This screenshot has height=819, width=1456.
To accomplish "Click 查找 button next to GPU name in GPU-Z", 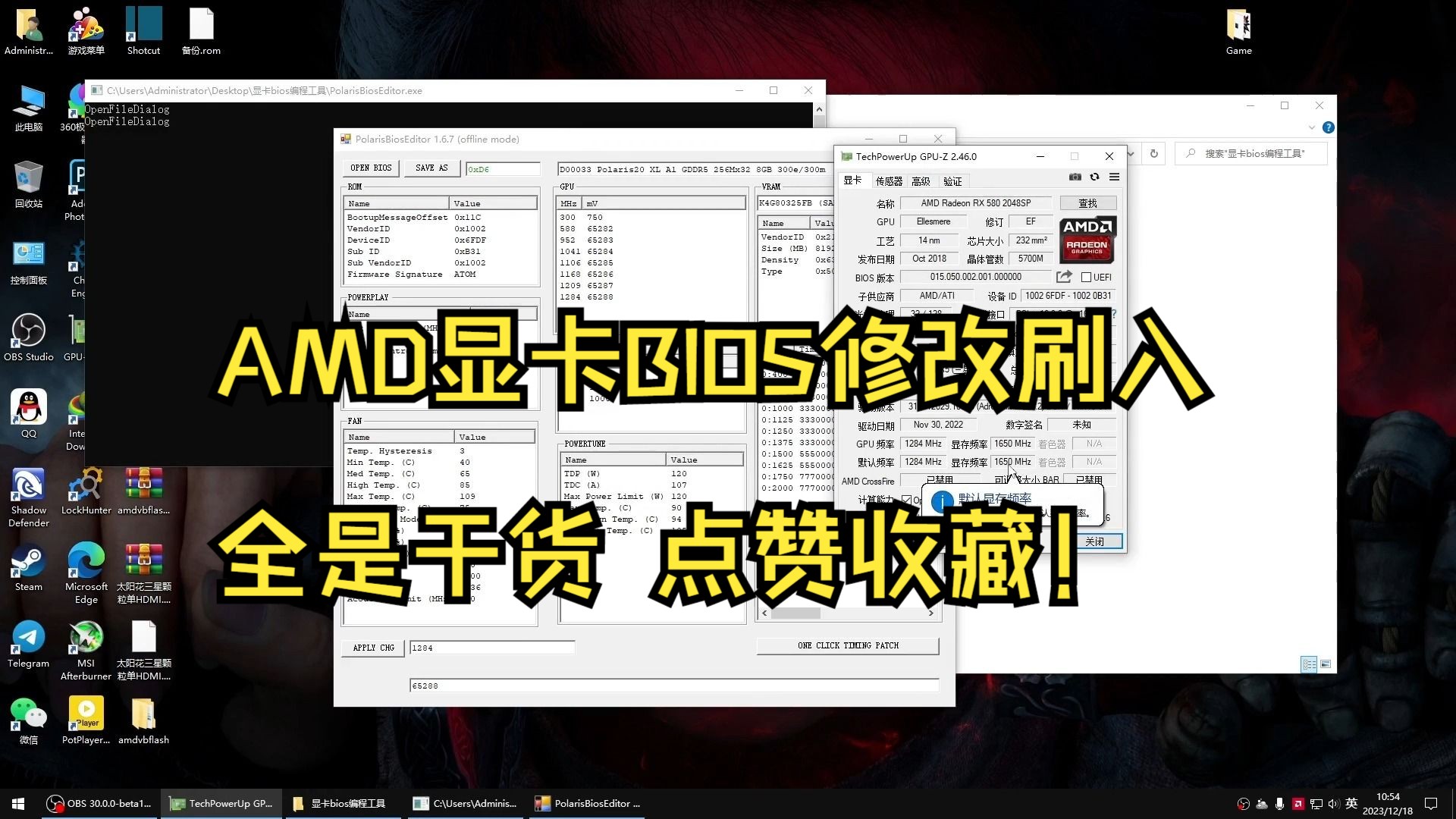I will pyautogui.click(x=1087, y=203).
